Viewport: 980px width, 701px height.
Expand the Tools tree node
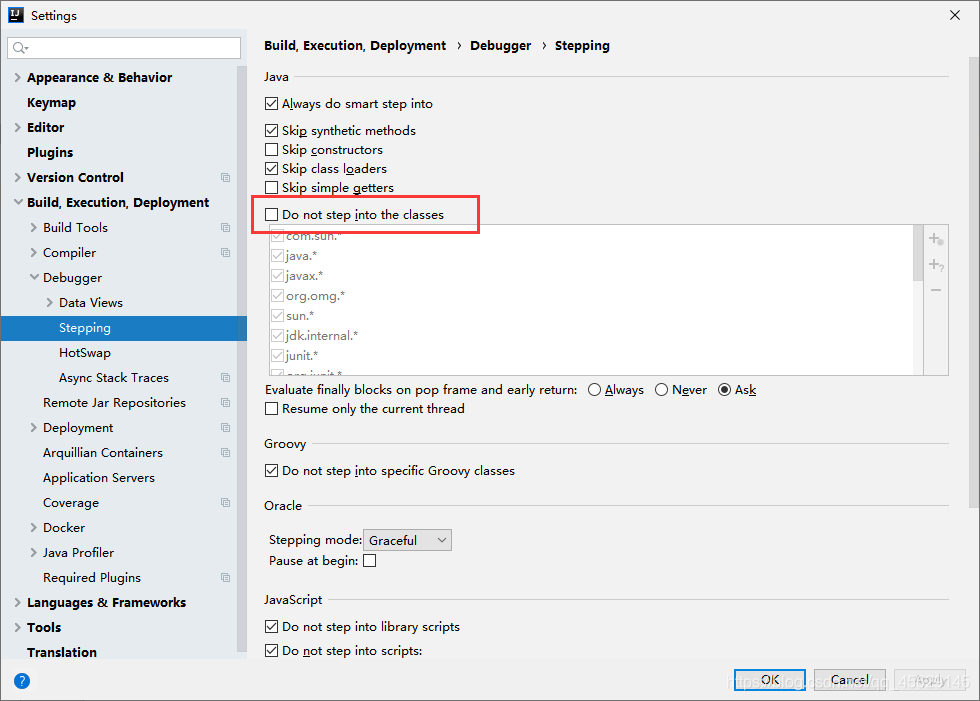click(18, 627)
